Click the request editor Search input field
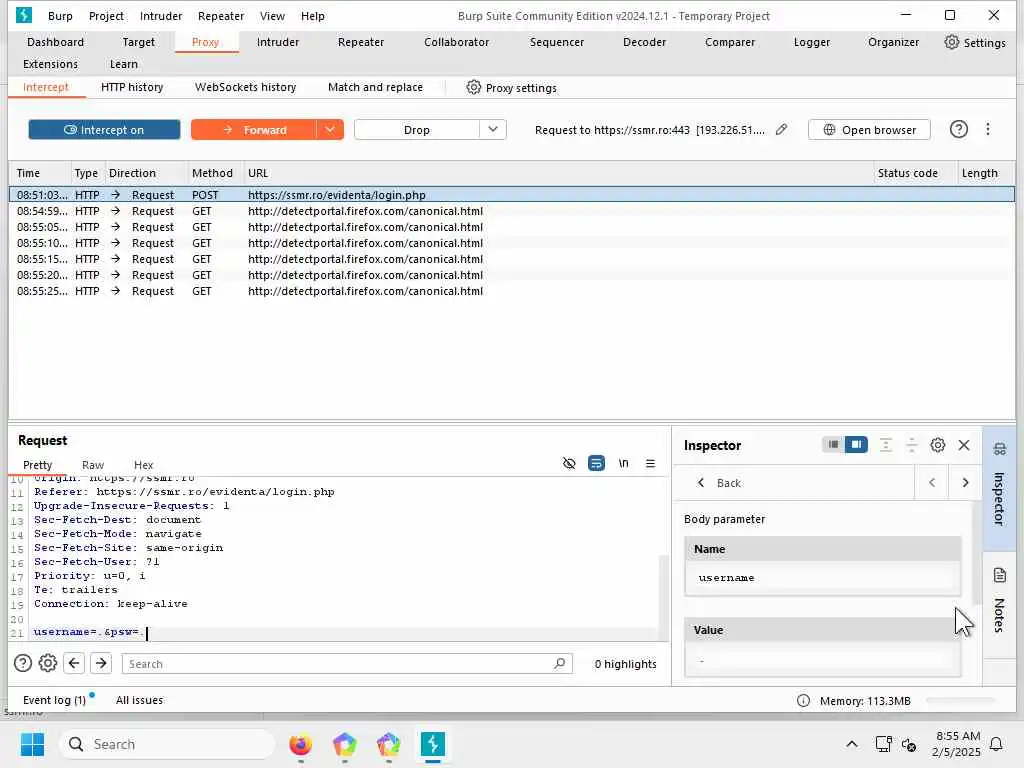 347,664
